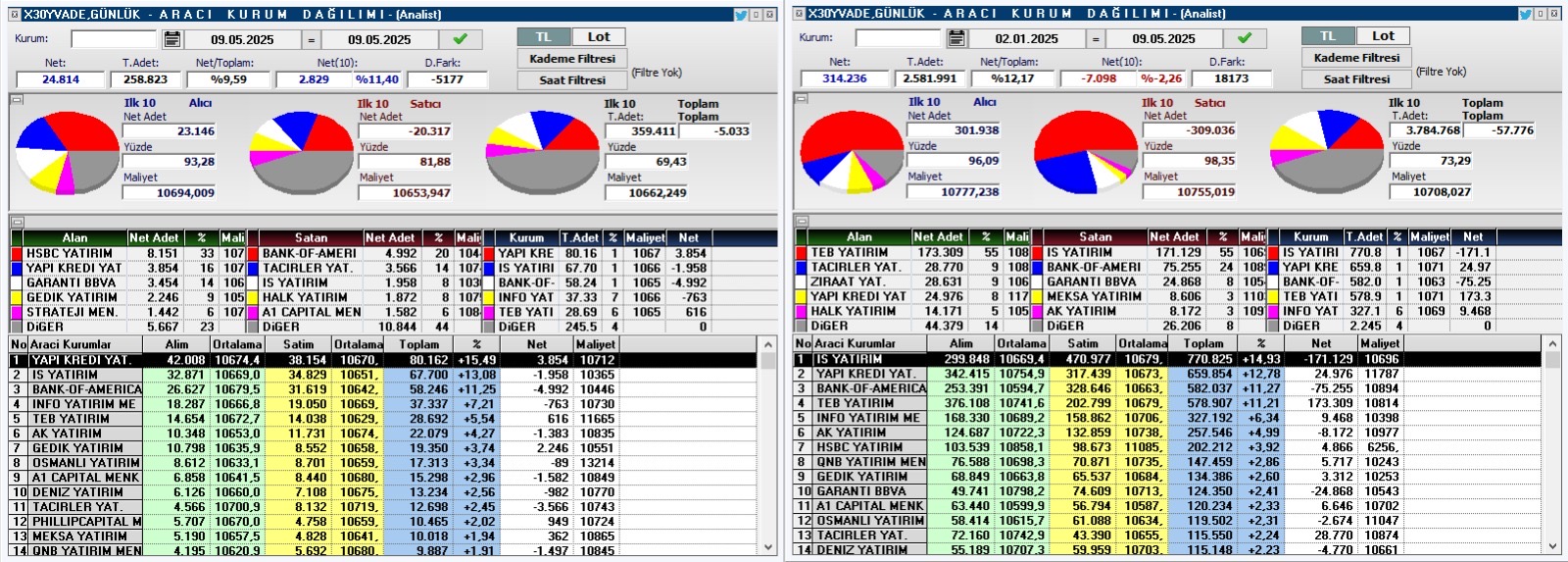Open Saat Filtresi in the 02.01.2025 window
This screenshot has height=562, width=1568.
(1356, 79)
